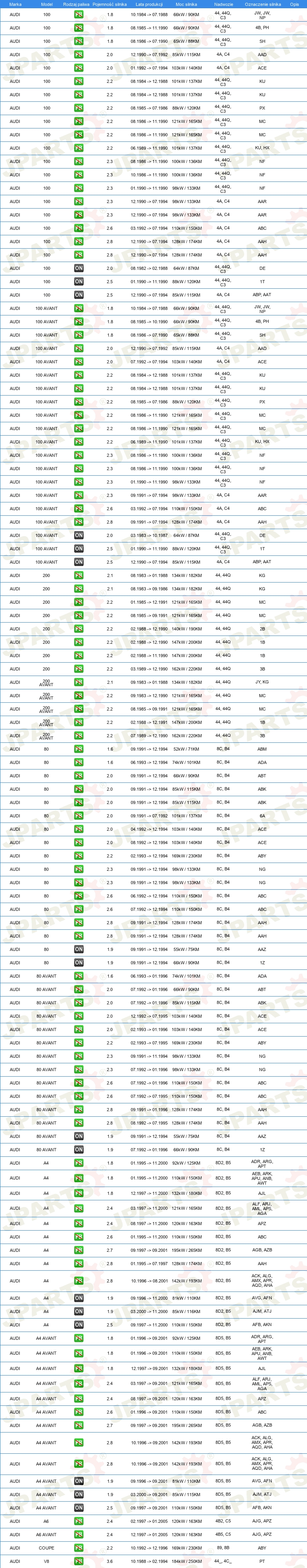Screen dimensions: 307x1568
Task: Click diesel ON icon in A4 8D2 AFB, AKN row
Action: click(x=79, y=1324)
